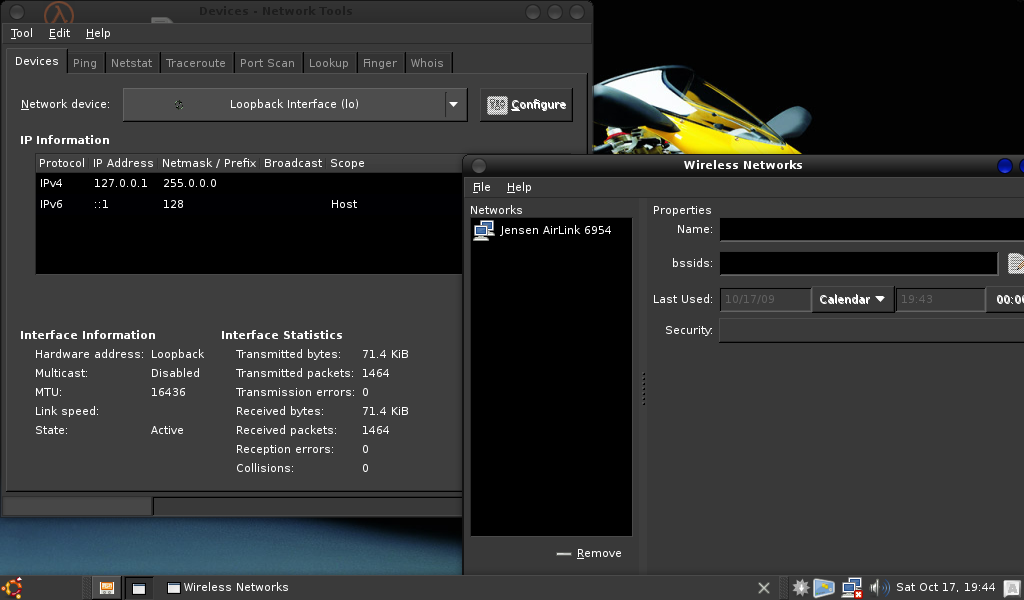Screen dimensions: 1024x600
Task: Click the icon right of the clock
Action: pyautogui.click(x=1012, y=588)
